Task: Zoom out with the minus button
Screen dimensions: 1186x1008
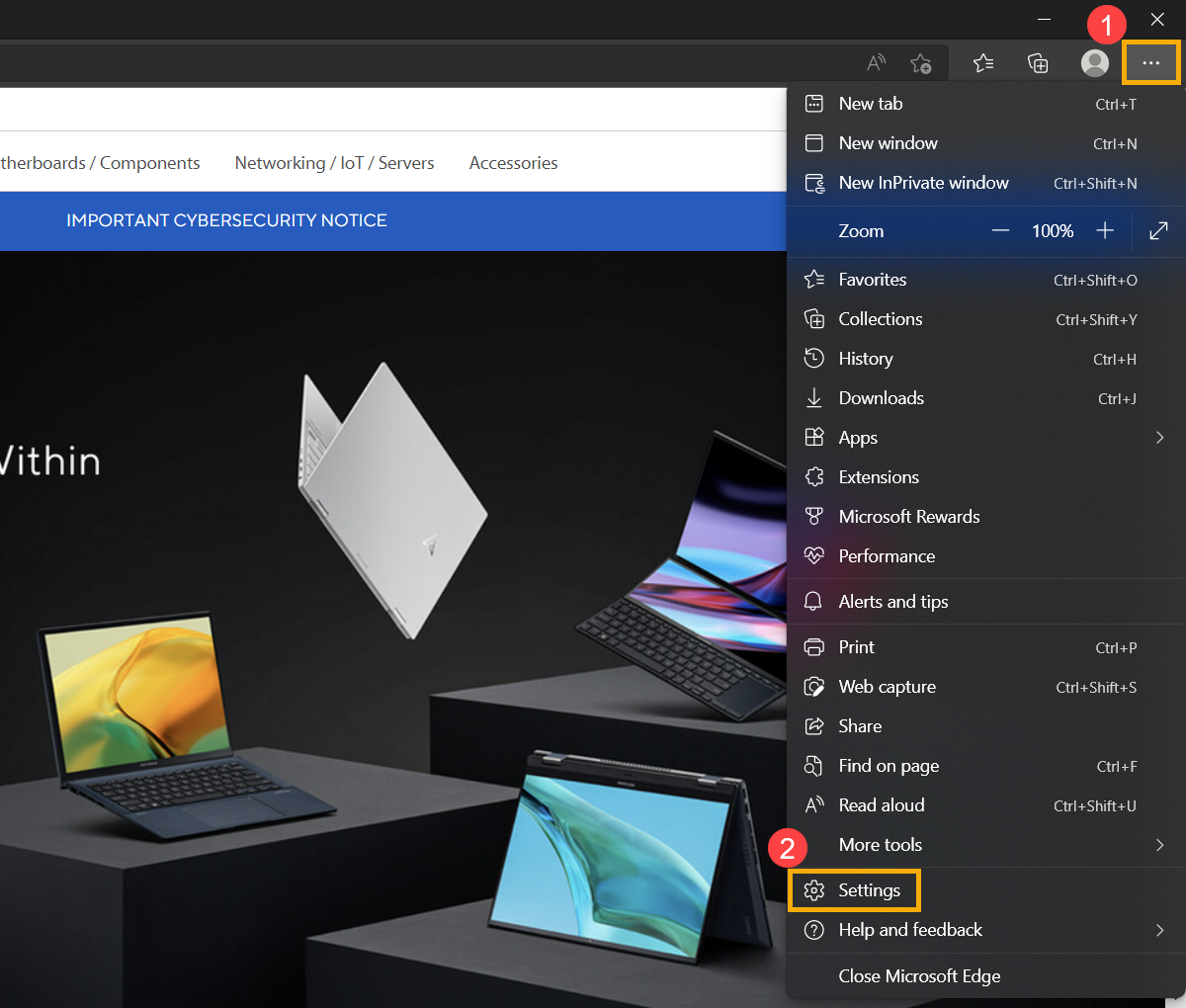Action: pyautogui.click(x=1000, y=231)
